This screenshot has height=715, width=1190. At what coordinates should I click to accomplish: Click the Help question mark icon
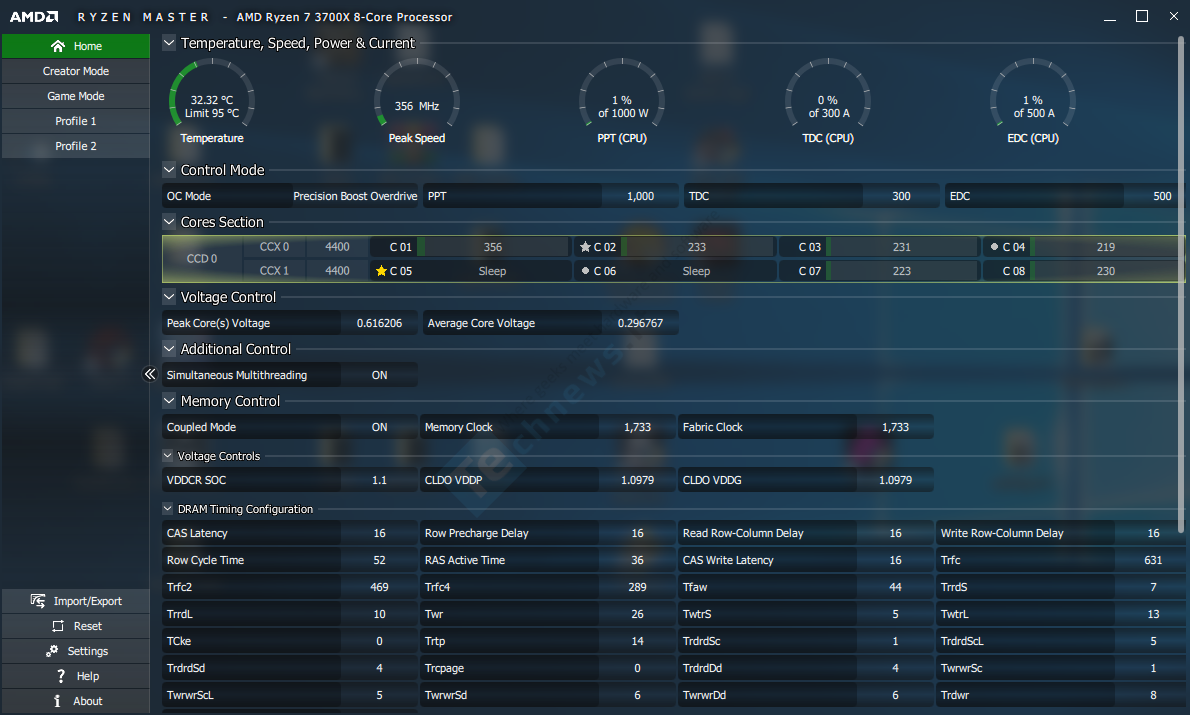click(x=61, y=676)
